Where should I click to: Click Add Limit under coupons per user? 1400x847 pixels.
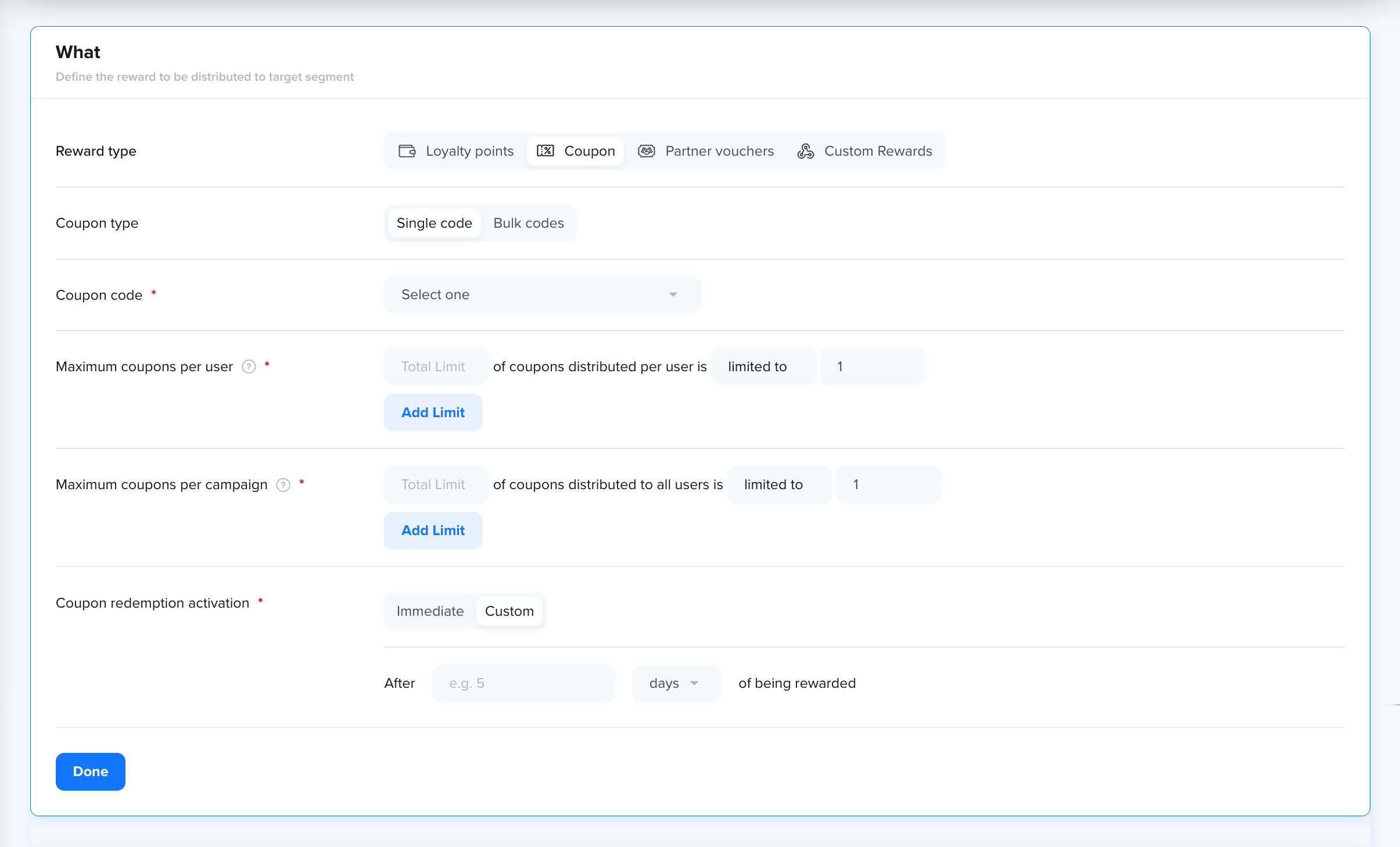click(x=433, y=412)
